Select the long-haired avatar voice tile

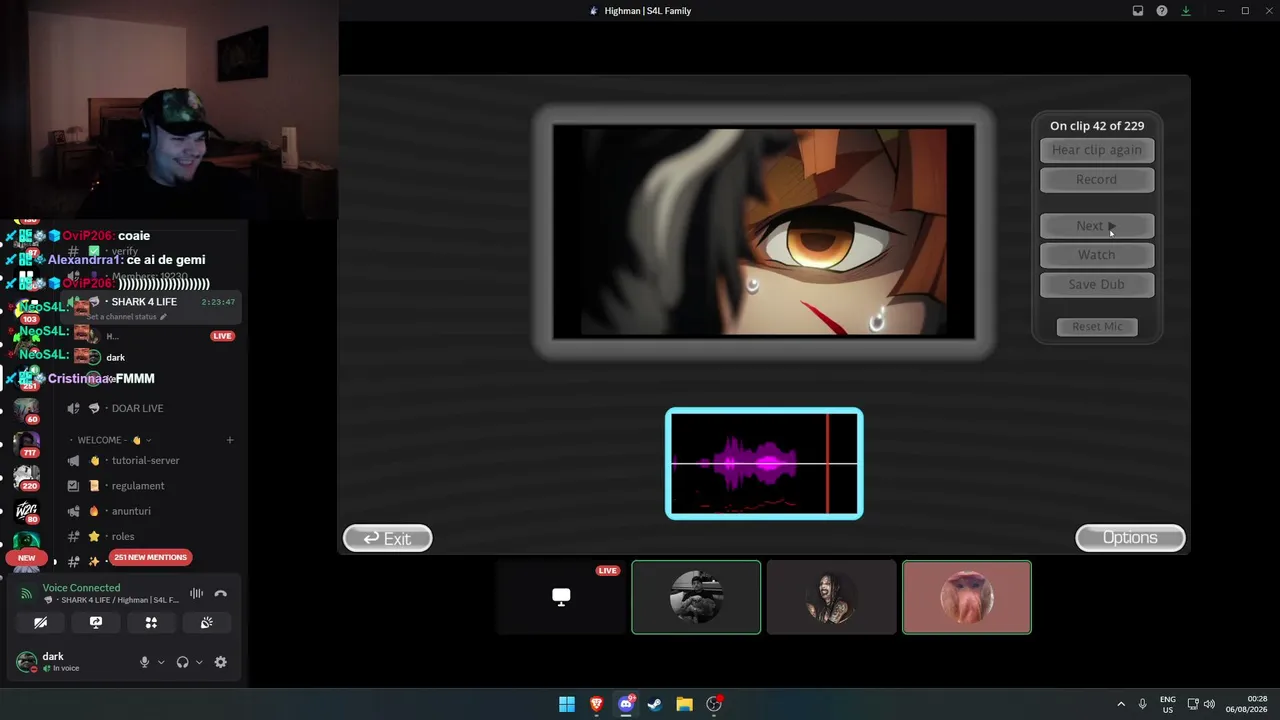click(831, 597)
